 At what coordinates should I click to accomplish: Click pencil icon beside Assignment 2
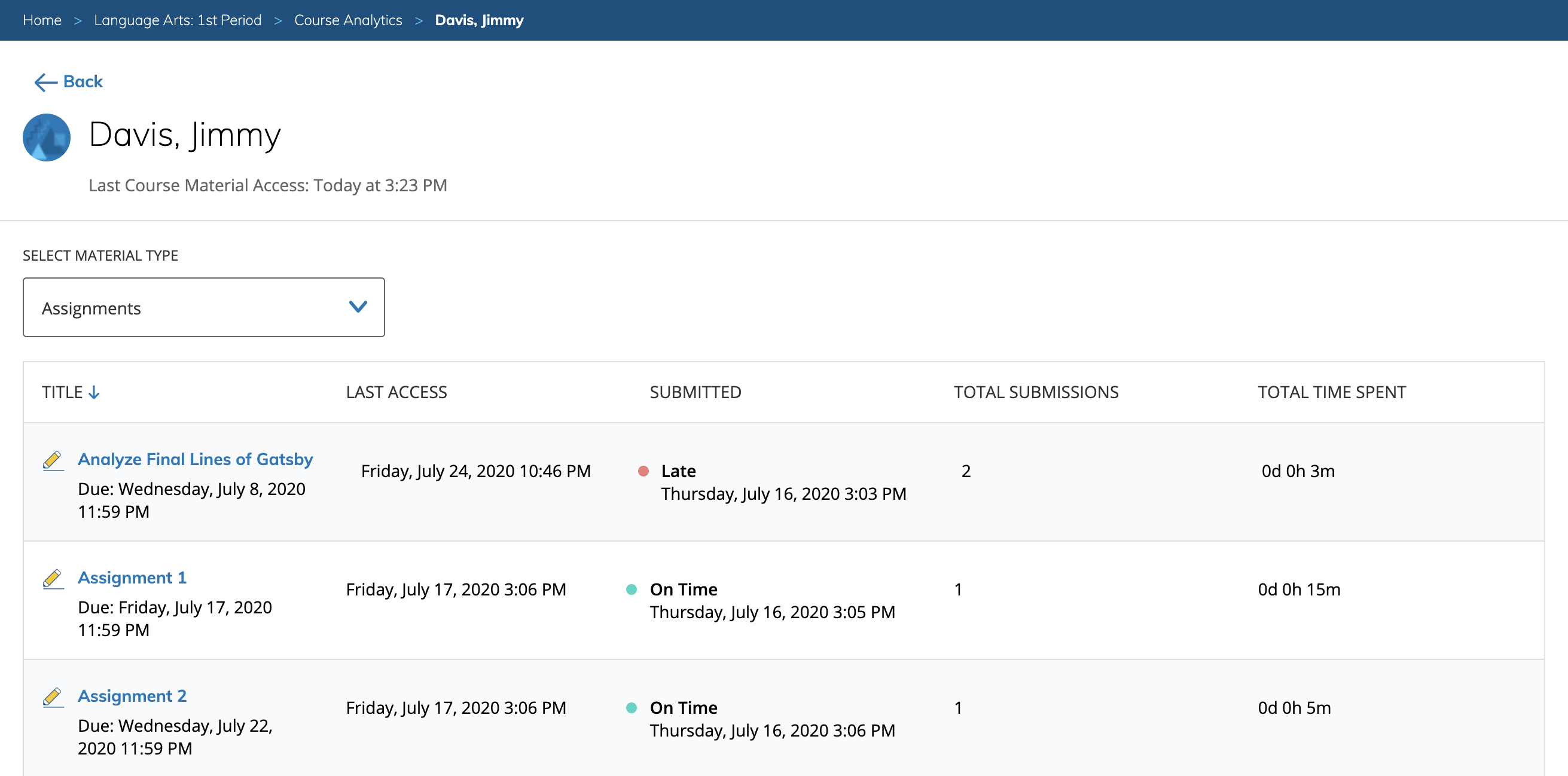click(53, 697)
